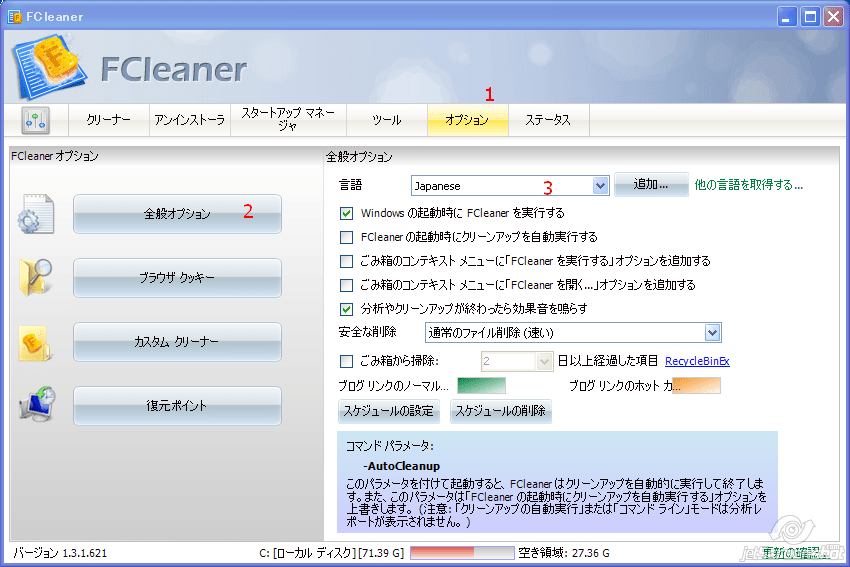Open the RecycleBinEx link
The width and height of the screenshot is (850, 567).
tap(697, 361)
